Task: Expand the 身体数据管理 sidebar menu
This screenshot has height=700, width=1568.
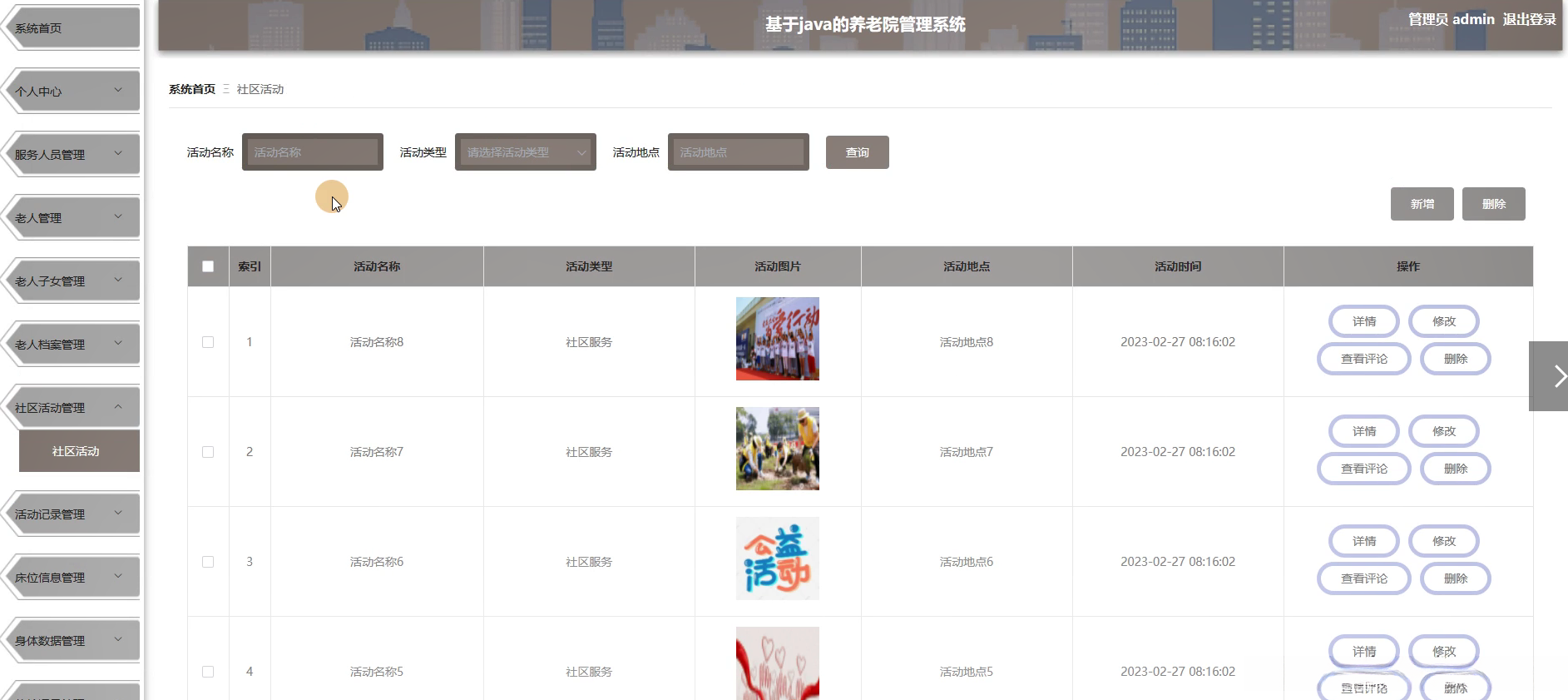Action: [72, 641]
